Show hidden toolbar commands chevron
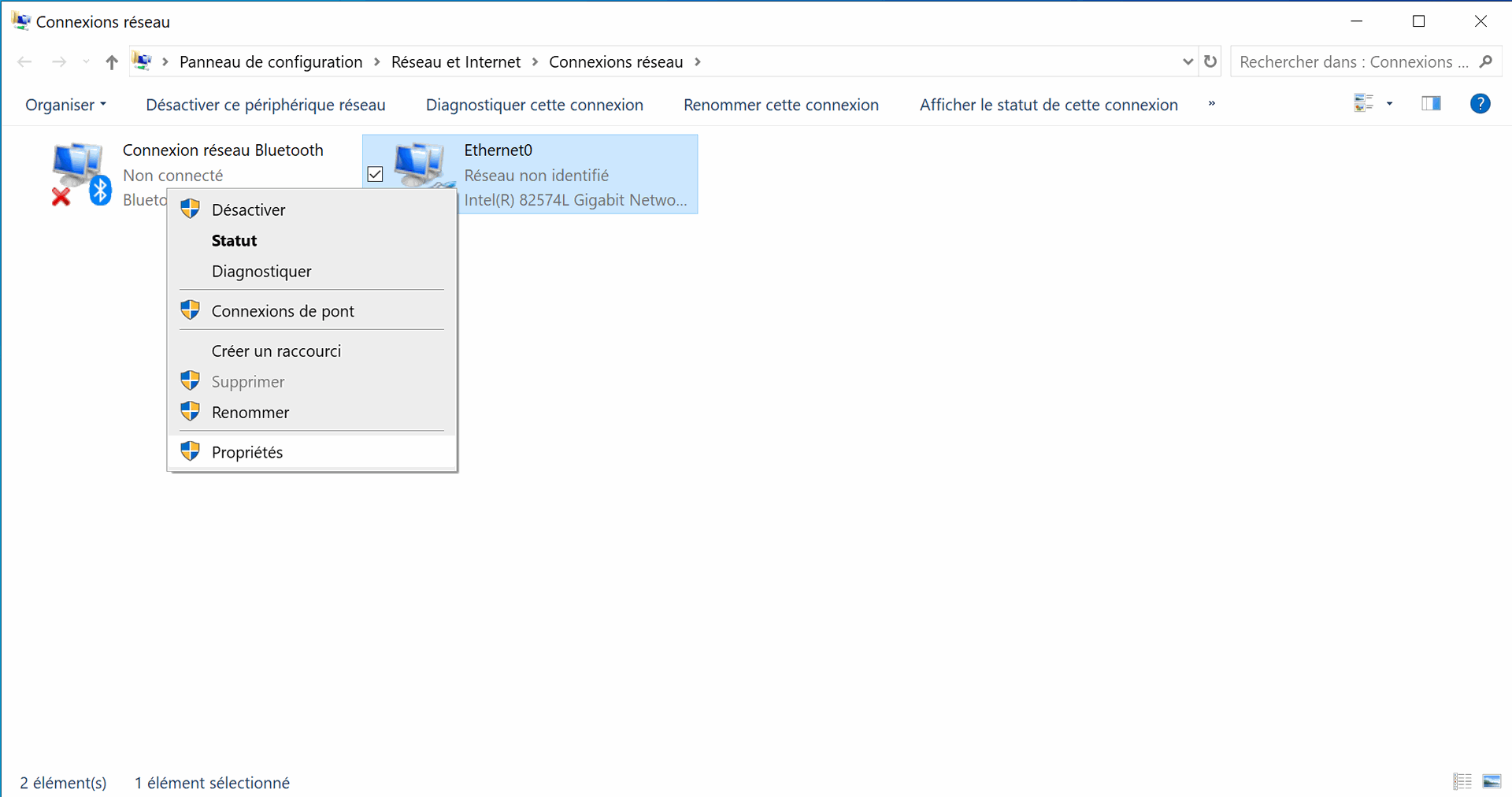 [x=1211, y=104]
